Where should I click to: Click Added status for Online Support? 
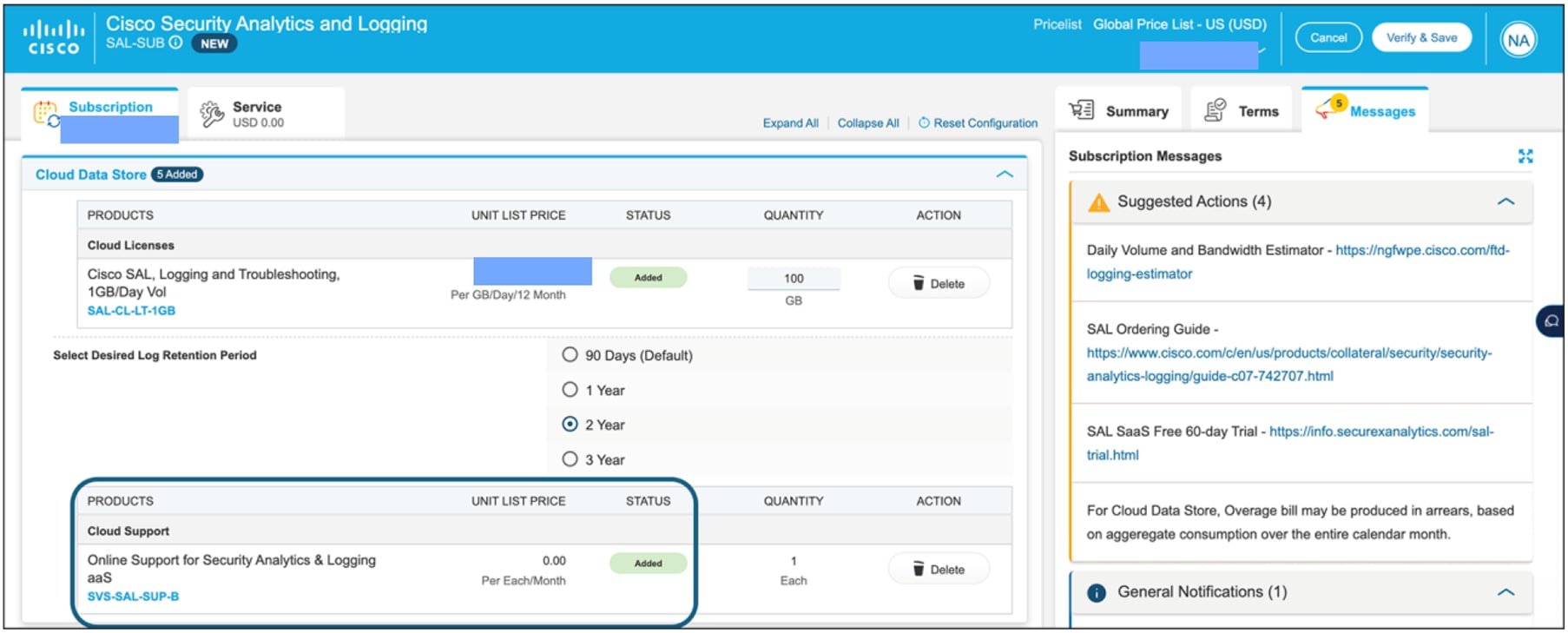(648, 564)
